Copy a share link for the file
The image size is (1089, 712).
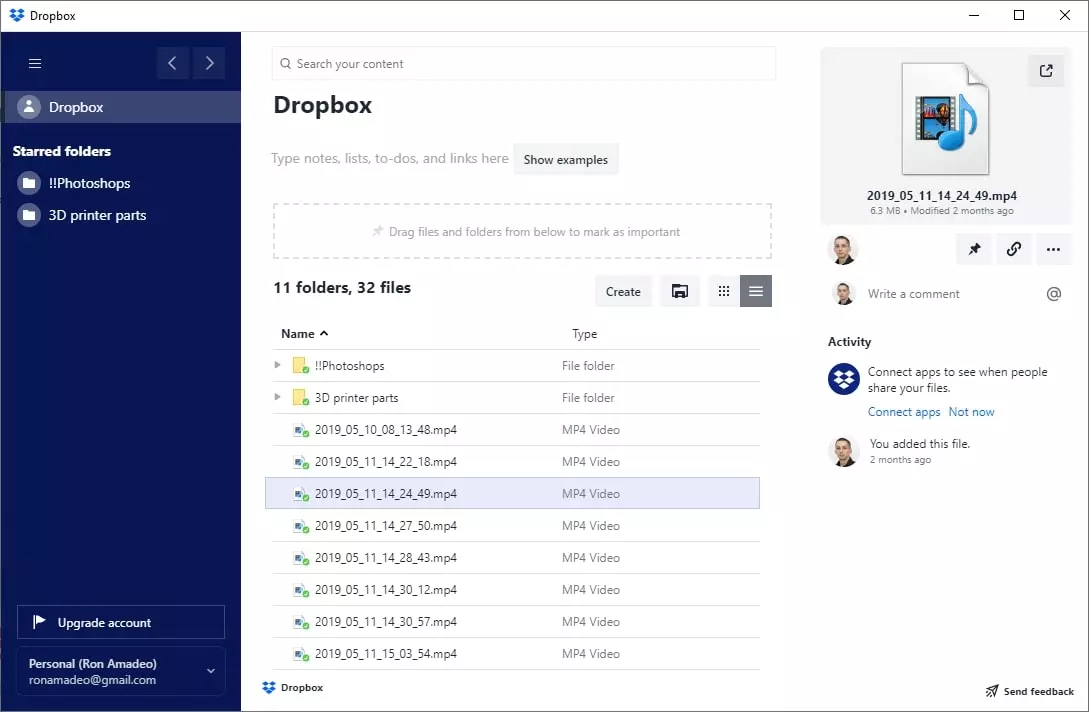pyautogui.click(x=1014, y=249)
